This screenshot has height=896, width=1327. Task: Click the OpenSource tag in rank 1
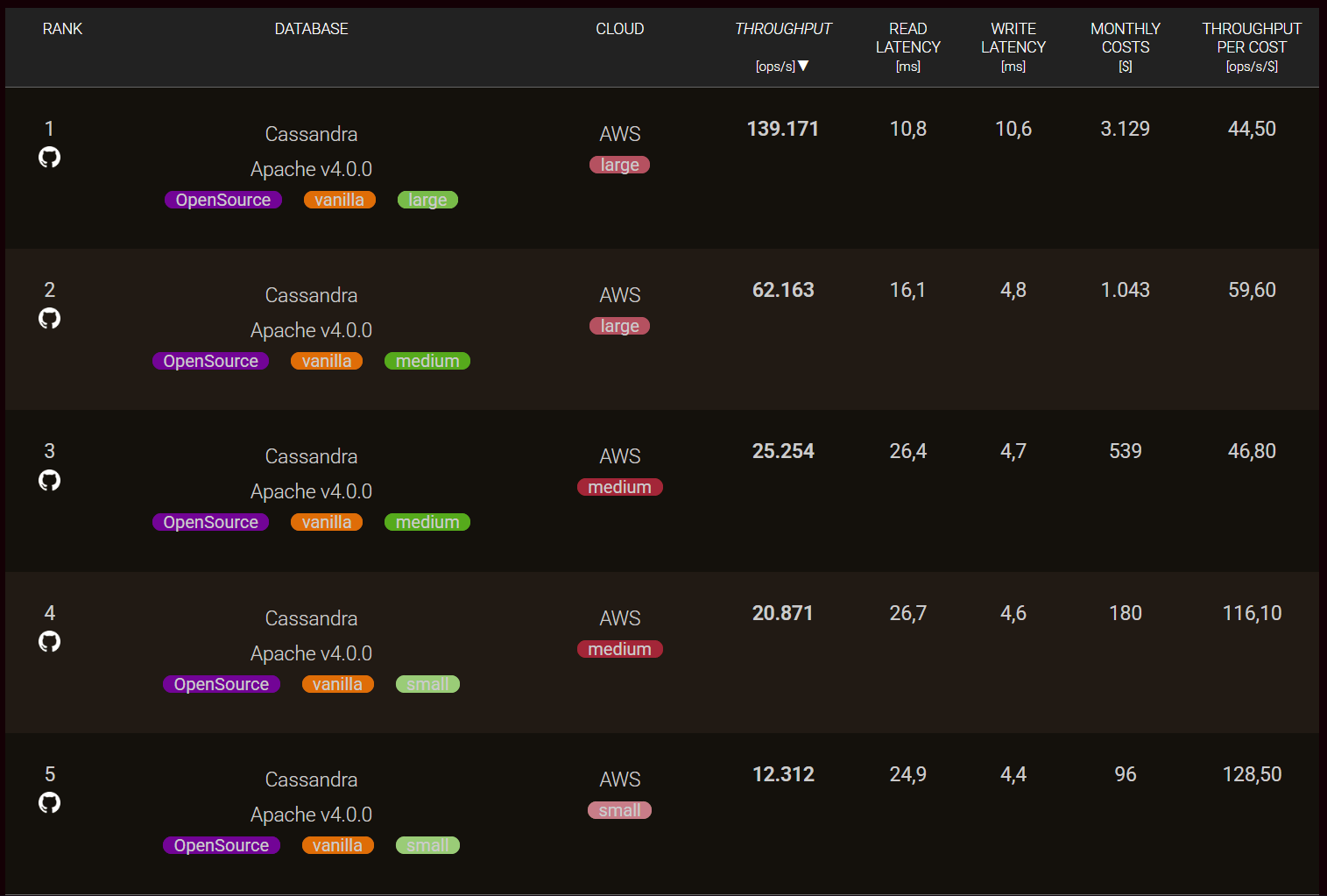[223, 201]
